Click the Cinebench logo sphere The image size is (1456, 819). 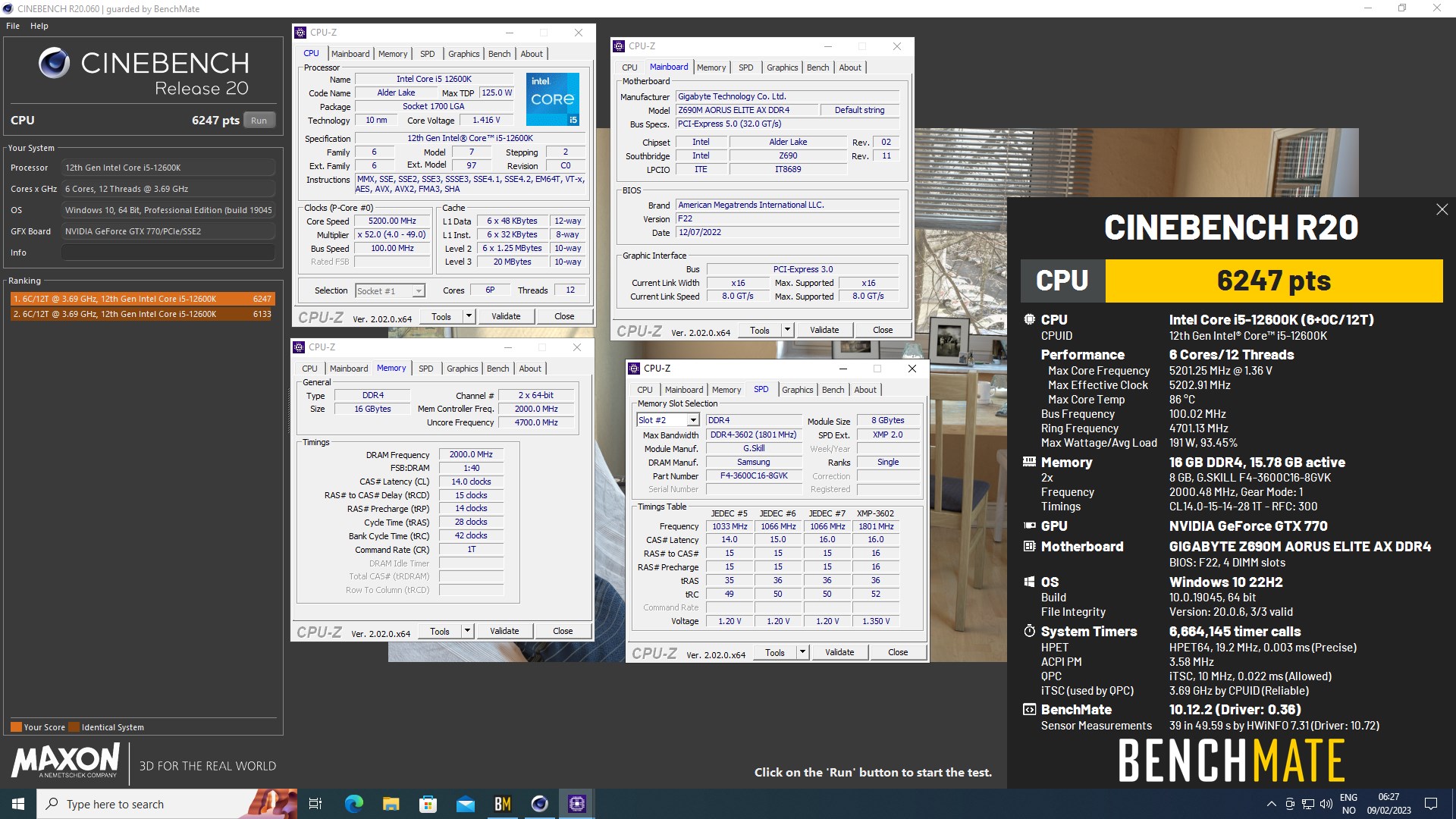[54, 63]
